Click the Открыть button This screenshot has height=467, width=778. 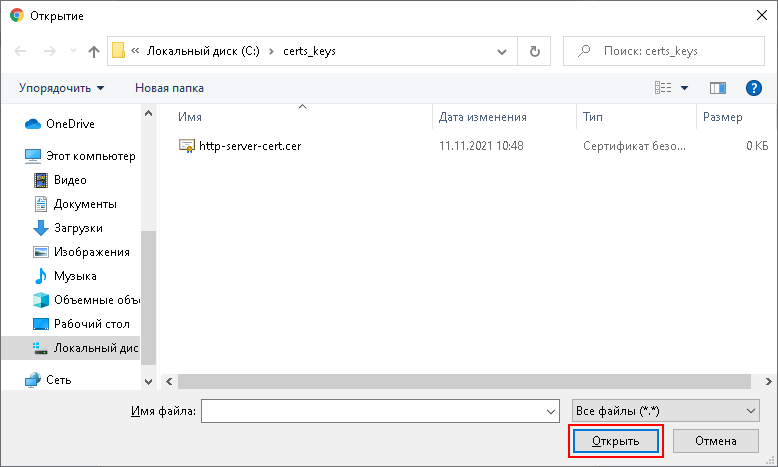coord(616,441)
